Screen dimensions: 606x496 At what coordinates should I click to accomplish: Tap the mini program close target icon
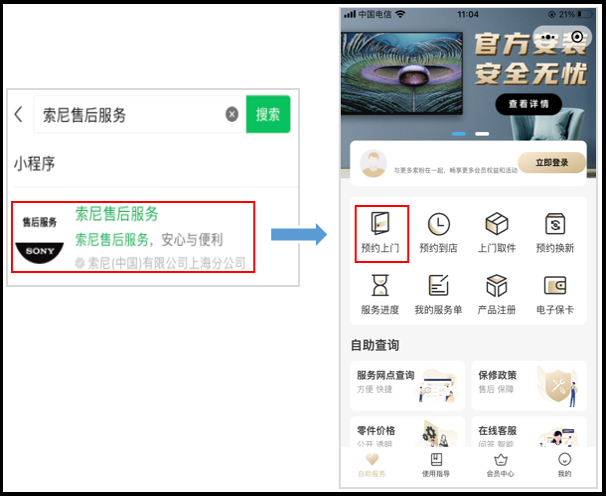[577, 37]
